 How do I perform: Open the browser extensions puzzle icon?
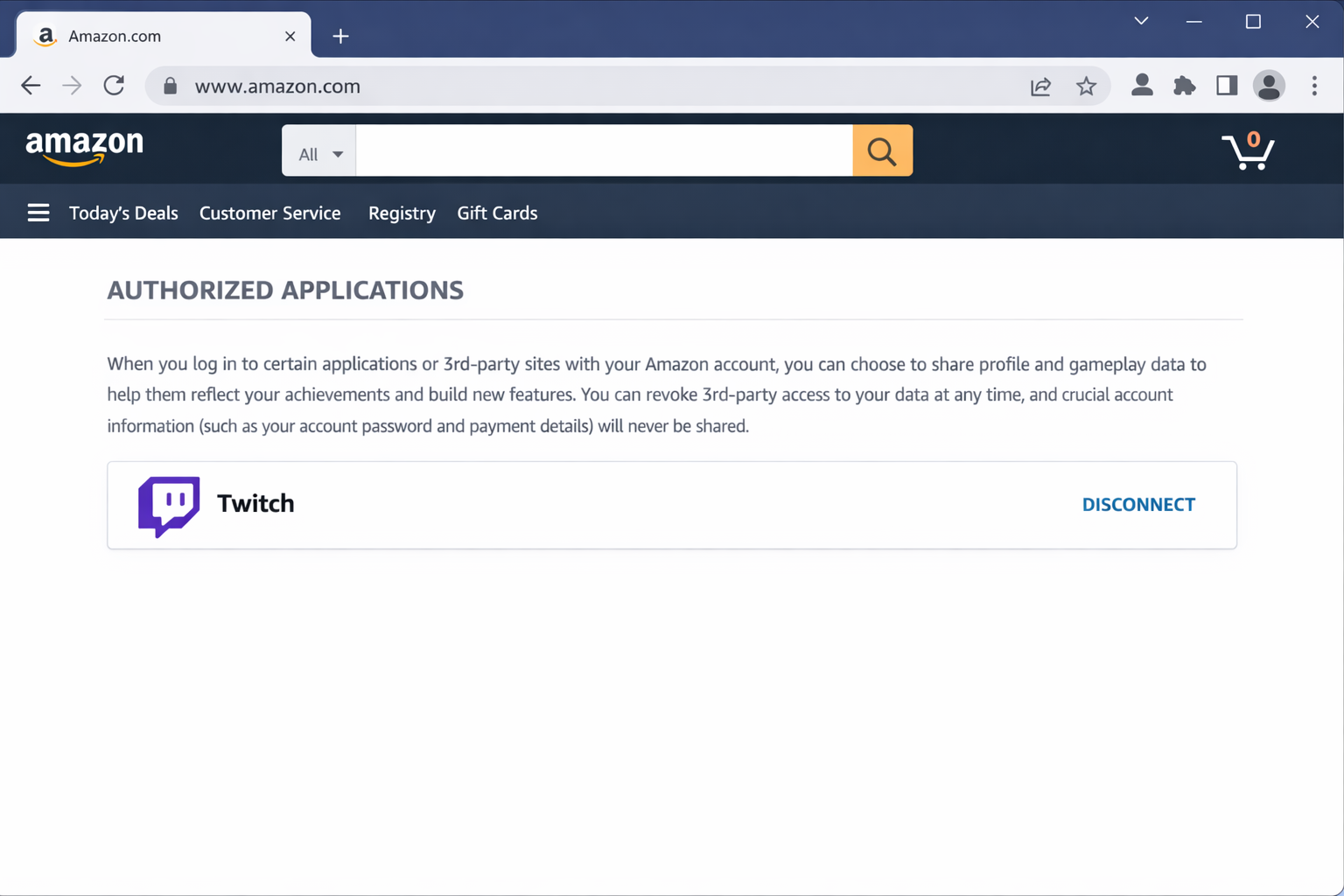coord(1184,86)
